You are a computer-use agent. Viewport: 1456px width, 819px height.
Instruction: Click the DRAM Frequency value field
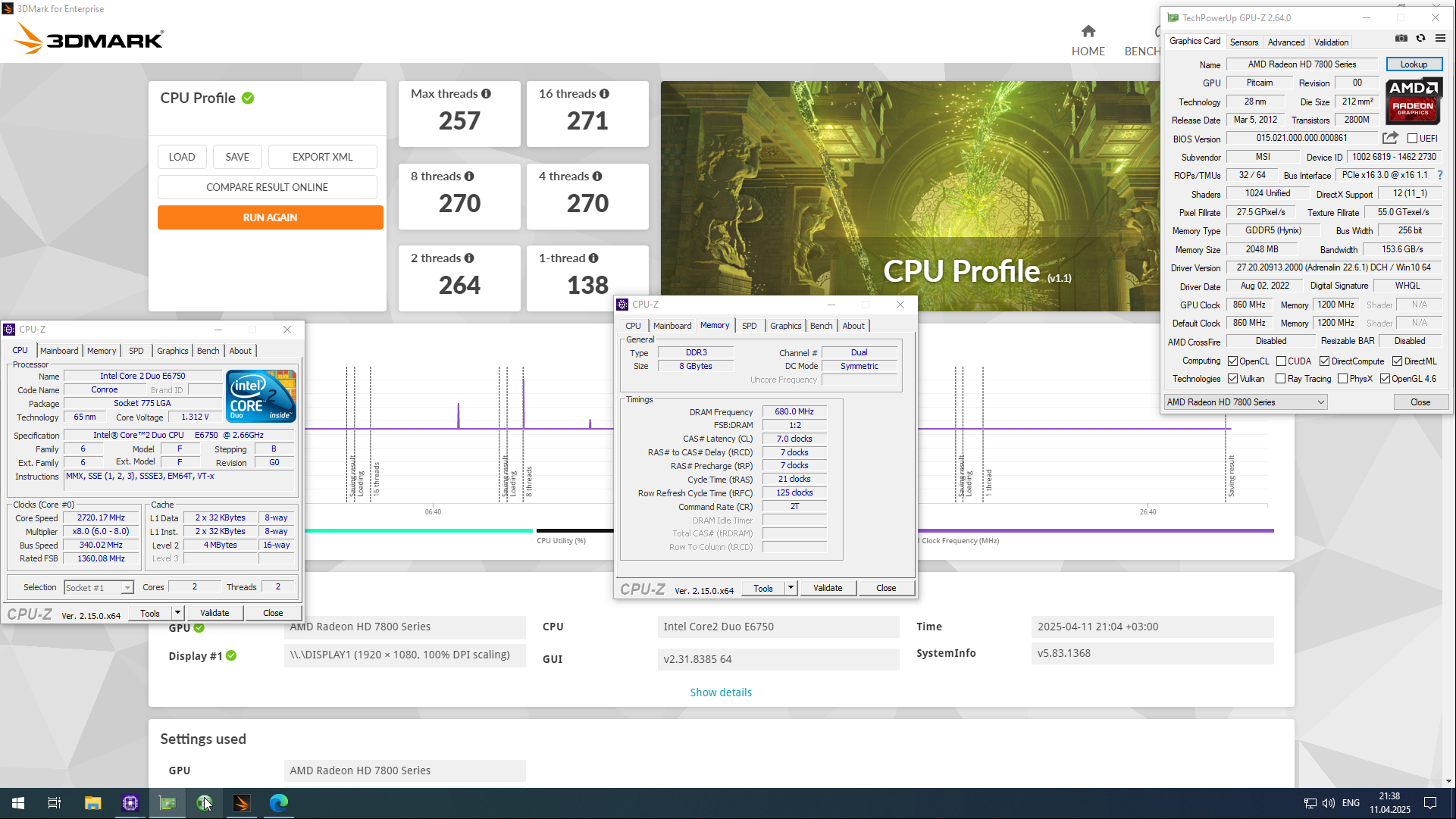pos(794,412)
